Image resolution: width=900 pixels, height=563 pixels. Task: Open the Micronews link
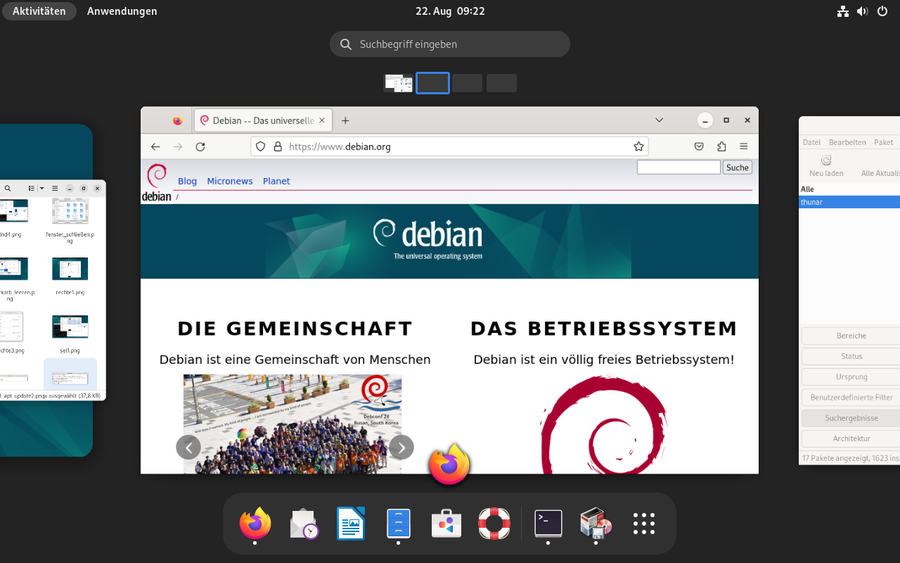(230, 181)
